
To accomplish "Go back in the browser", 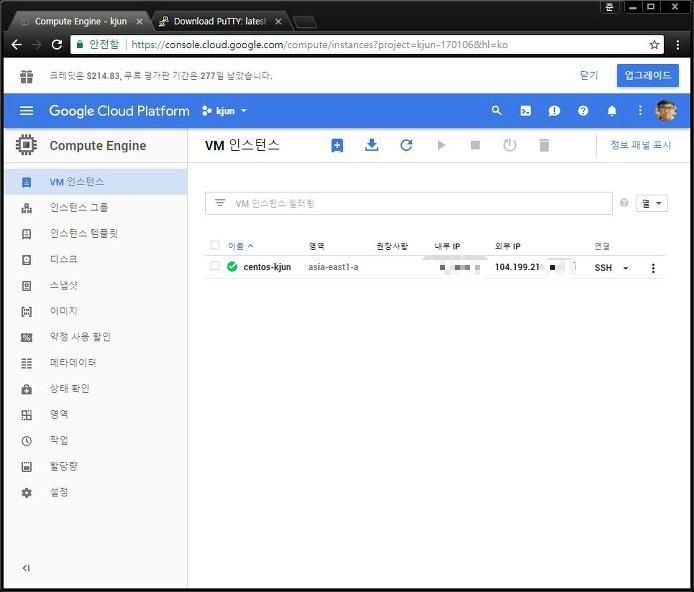I will (17, 44).
